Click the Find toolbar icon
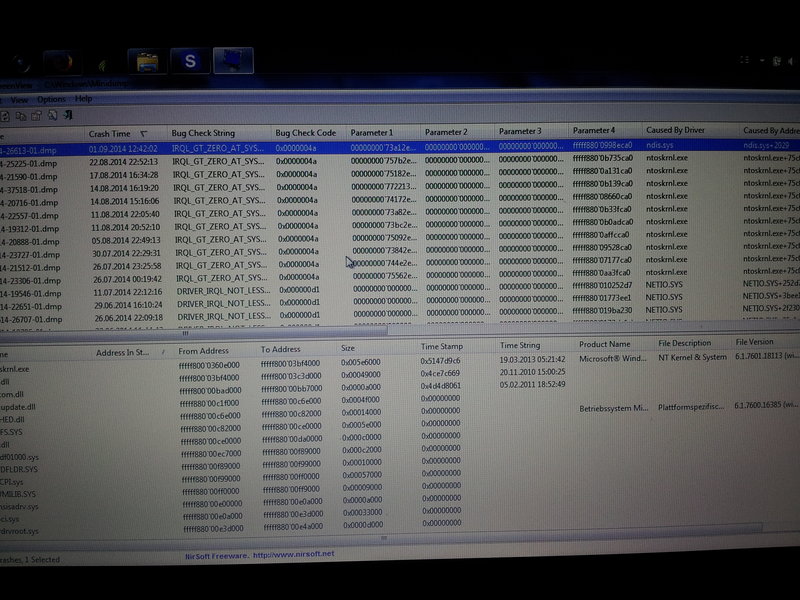This screenshot has height=600, width=800. [54, 114]
